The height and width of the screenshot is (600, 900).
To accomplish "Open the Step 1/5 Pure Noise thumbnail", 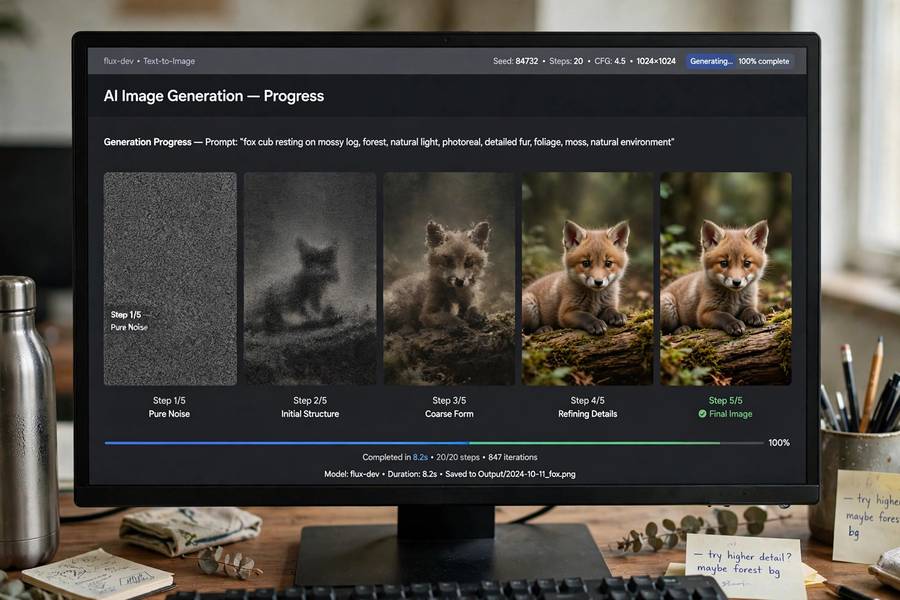I will pos(170,278).
